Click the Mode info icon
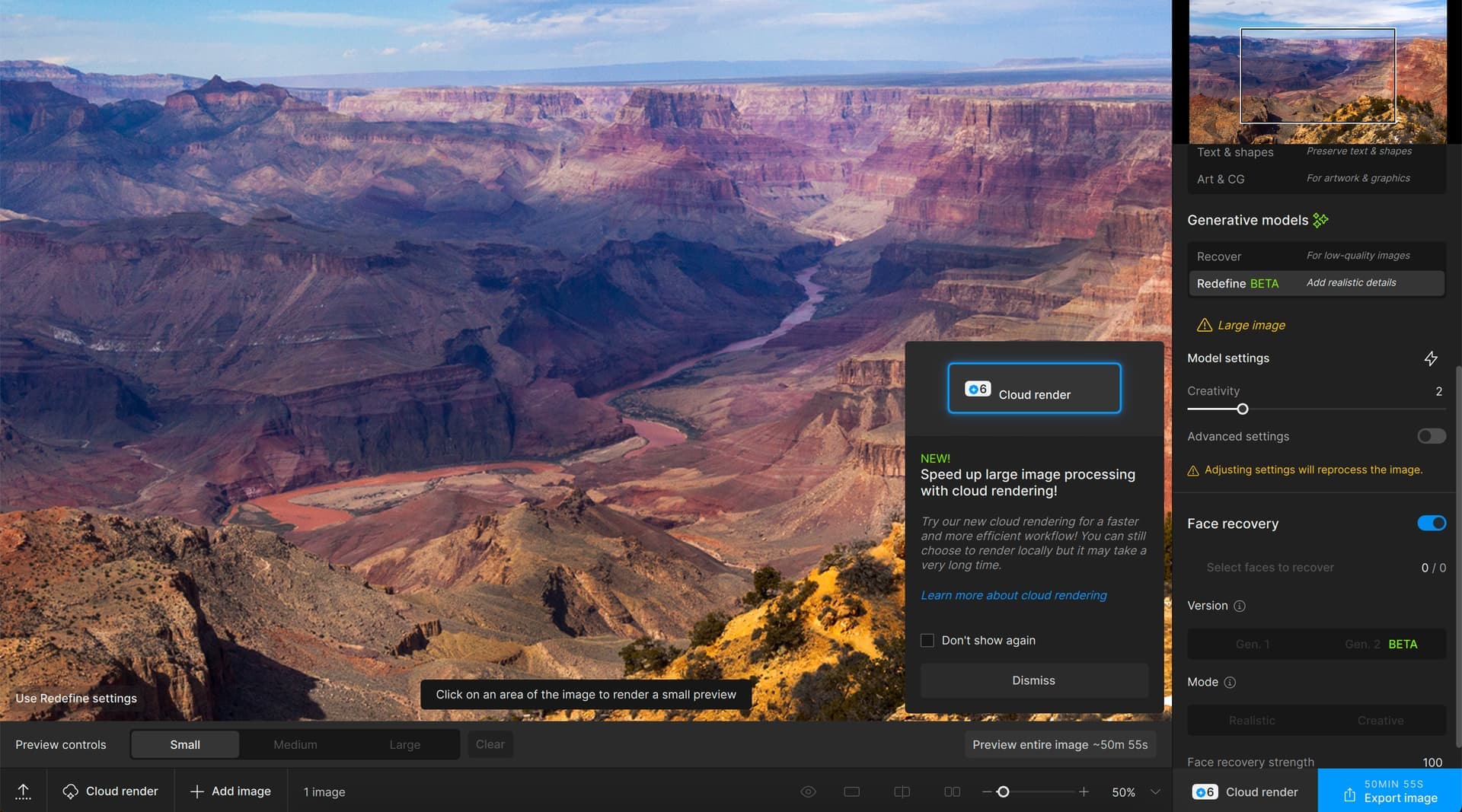The height and width of the screenshot is (812, 1462). [1230, 682]
